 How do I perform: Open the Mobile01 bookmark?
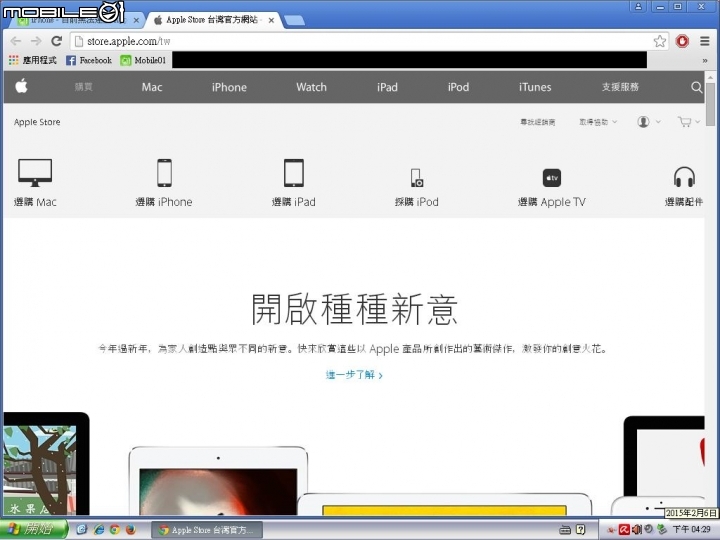pyautogui.click(x=143, y=60)
